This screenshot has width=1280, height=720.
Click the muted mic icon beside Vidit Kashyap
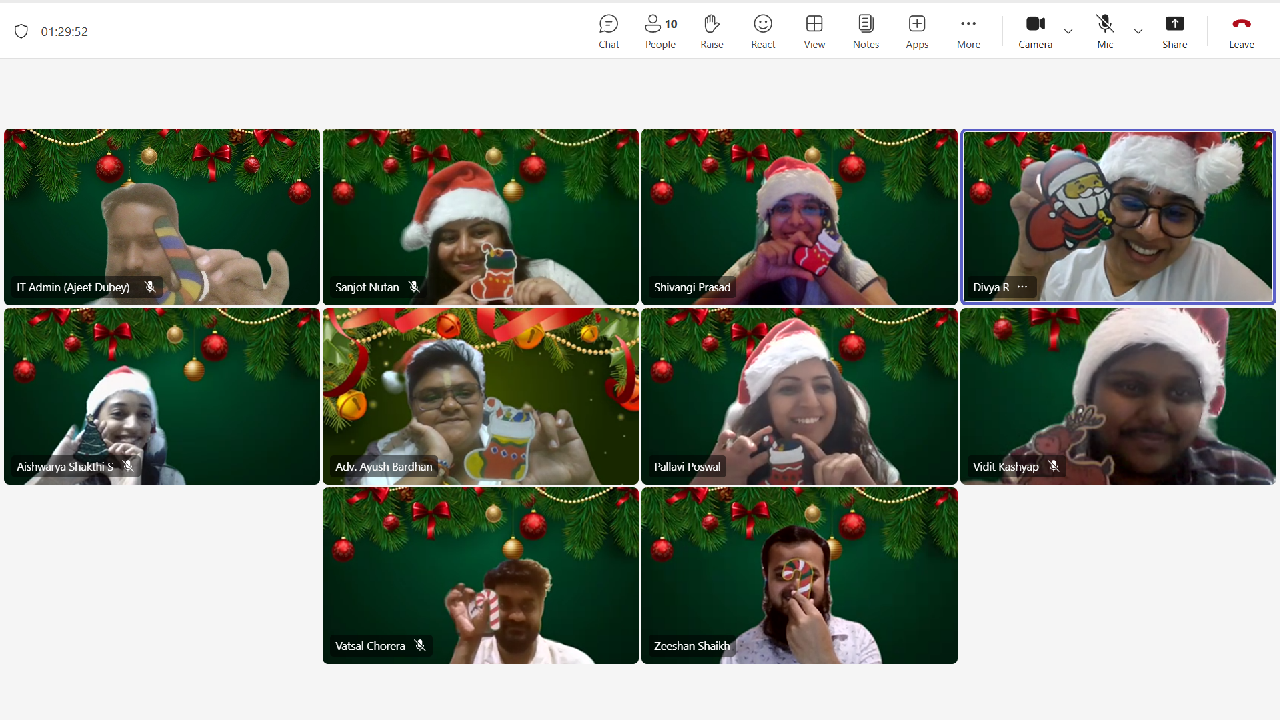click(x=1054, y=467)
